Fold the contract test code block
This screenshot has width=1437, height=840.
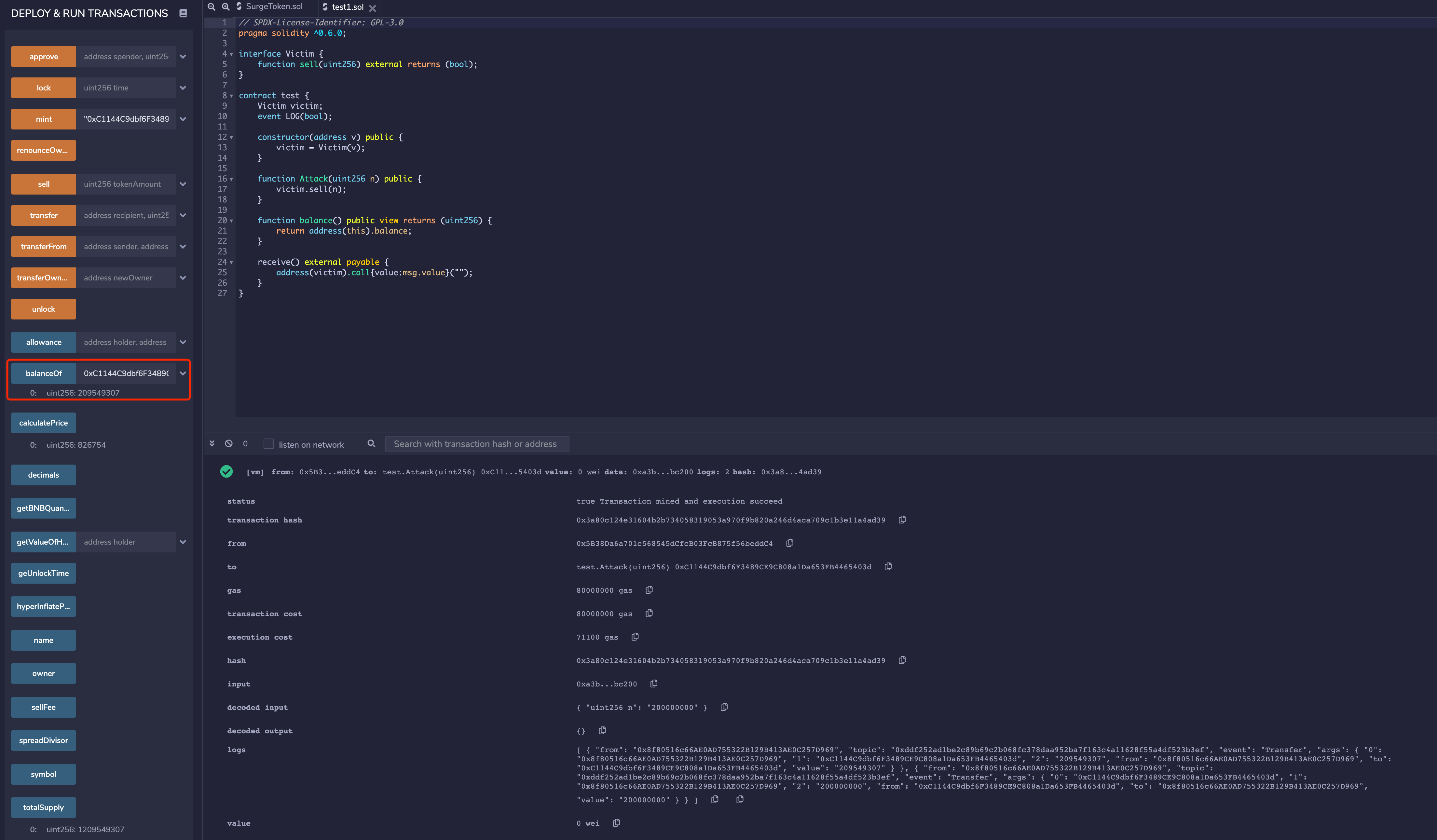click(x=231, y=96)
